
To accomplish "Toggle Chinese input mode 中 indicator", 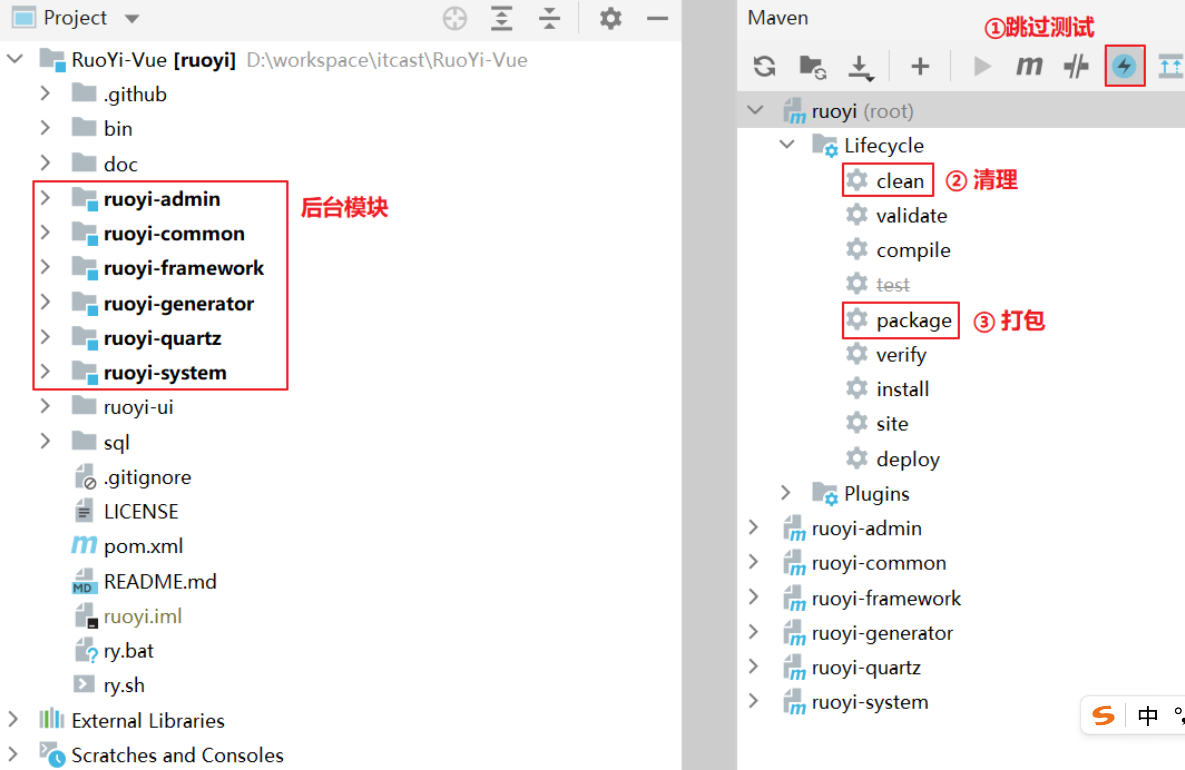I will 1147,716.
